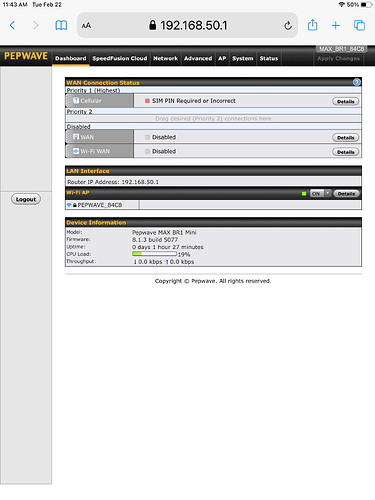
Task: Click the Wi-Fi WAN connection icon
Action: [76, 151]
